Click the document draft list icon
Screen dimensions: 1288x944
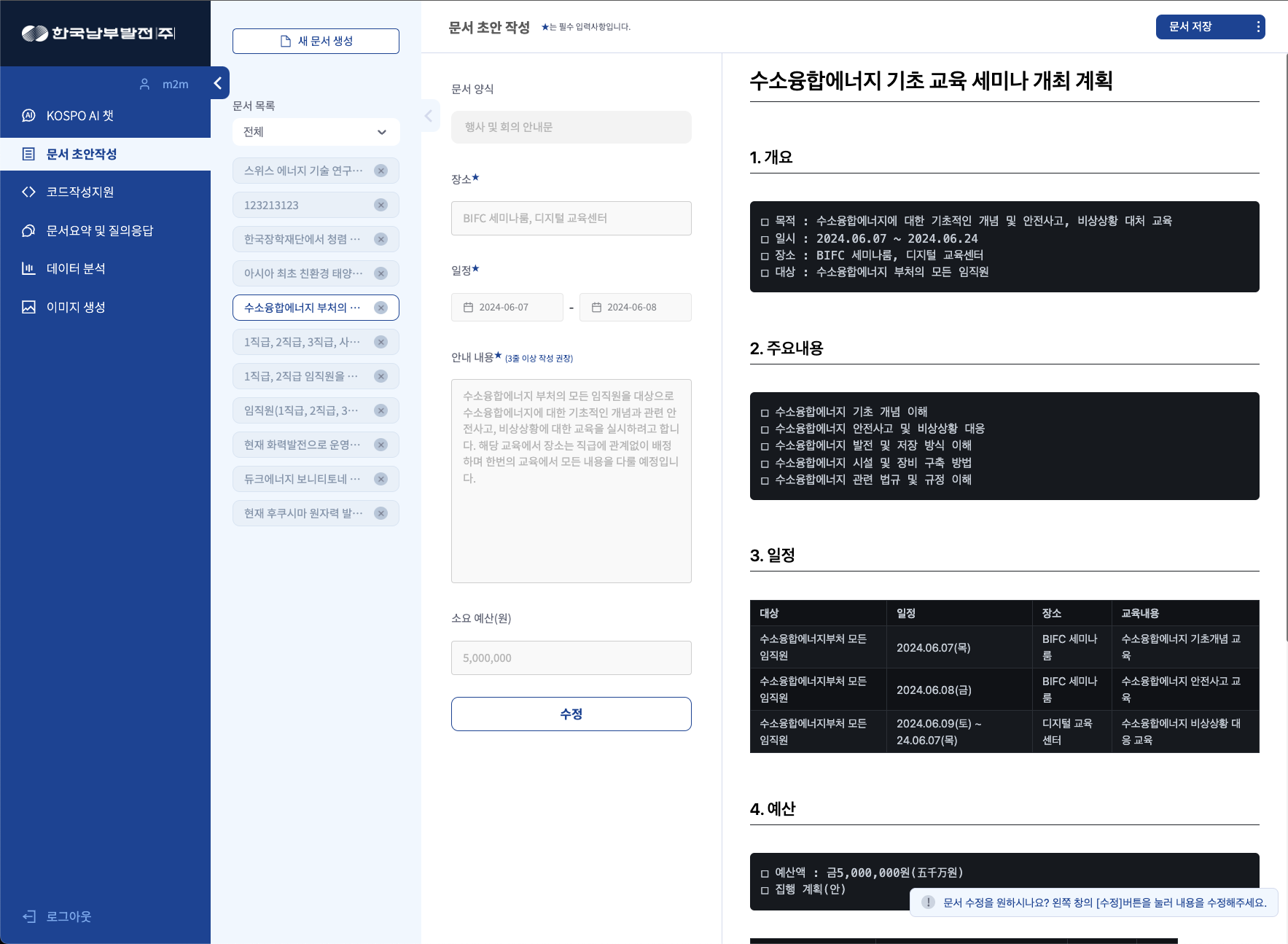[x=28, y=154]
